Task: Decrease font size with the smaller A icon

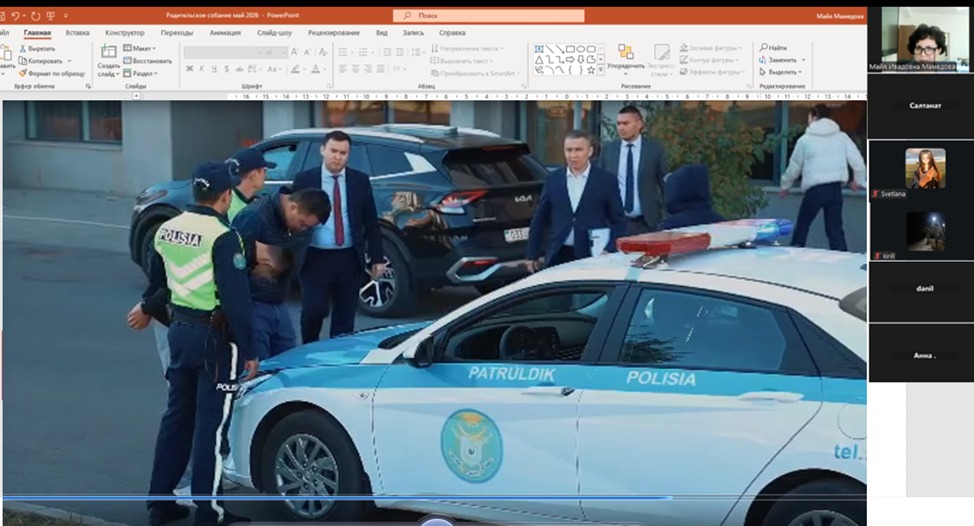Action: tap(307, 53)
